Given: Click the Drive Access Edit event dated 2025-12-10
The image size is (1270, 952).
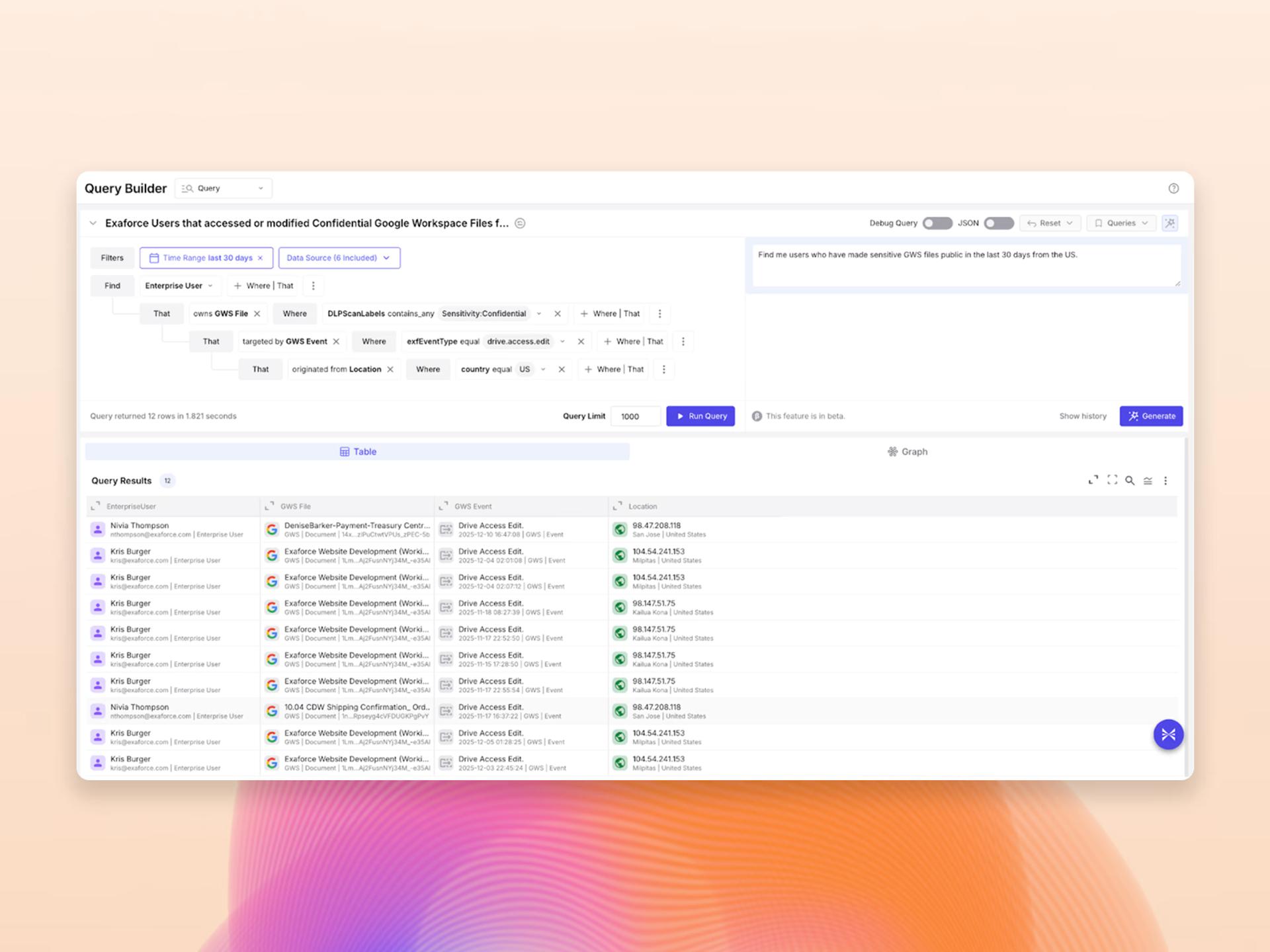Looking at the screenshot, I should [x=522, y=530].
